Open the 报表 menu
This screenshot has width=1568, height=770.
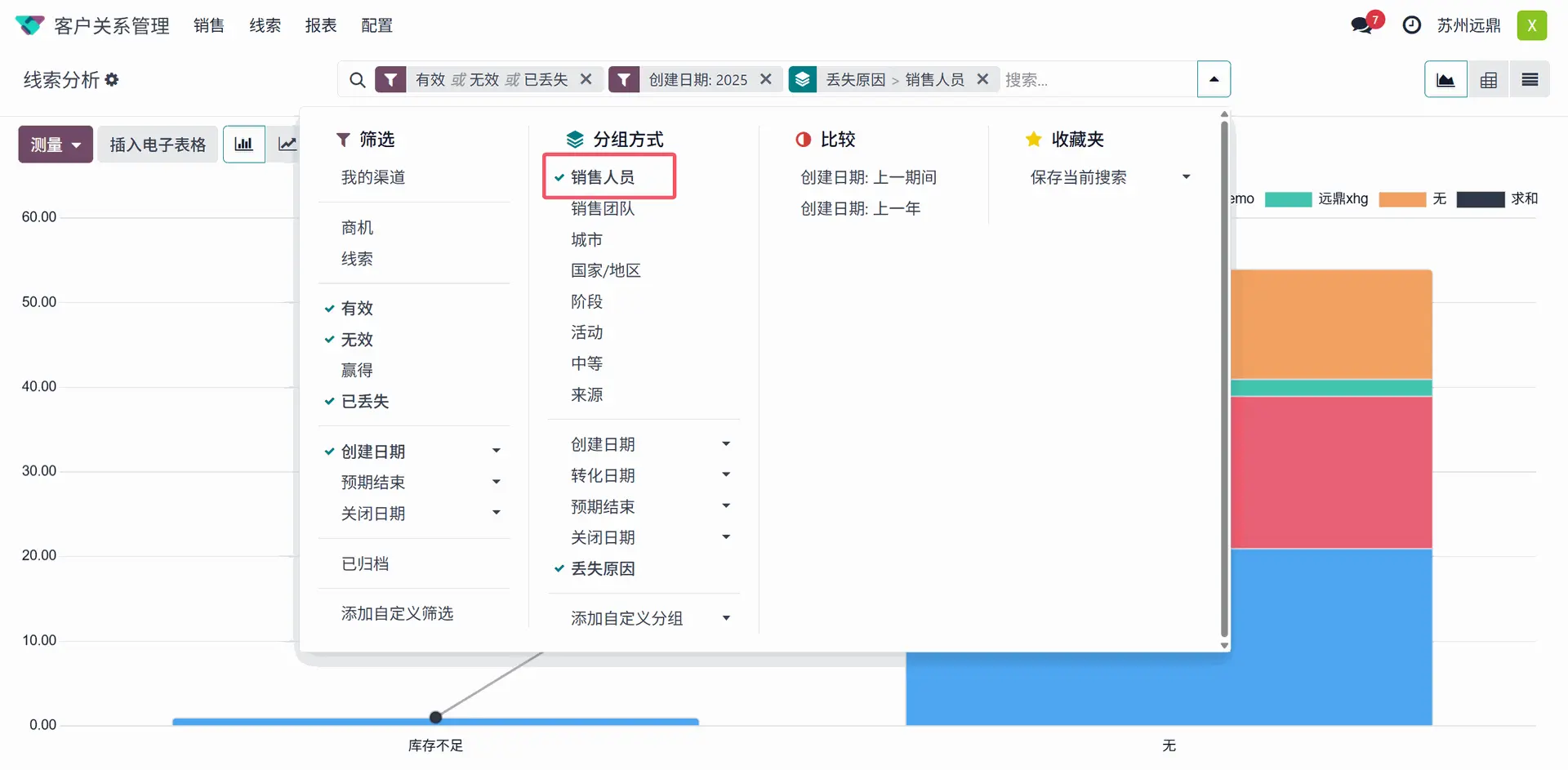click(321, 25)
